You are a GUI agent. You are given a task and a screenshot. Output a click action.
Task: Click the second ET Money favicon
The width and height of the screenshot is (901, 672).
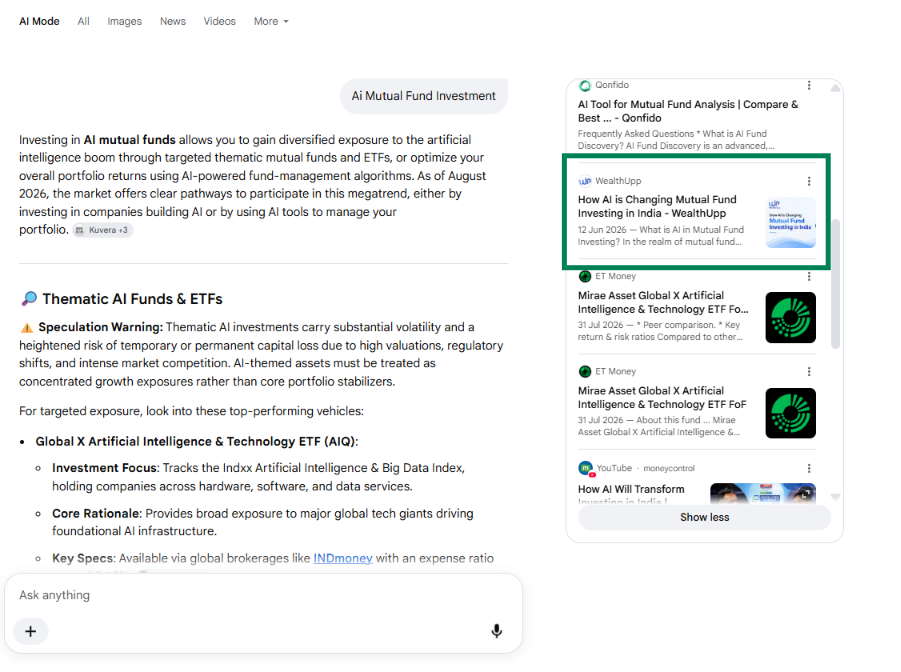[x=585, y=371]
